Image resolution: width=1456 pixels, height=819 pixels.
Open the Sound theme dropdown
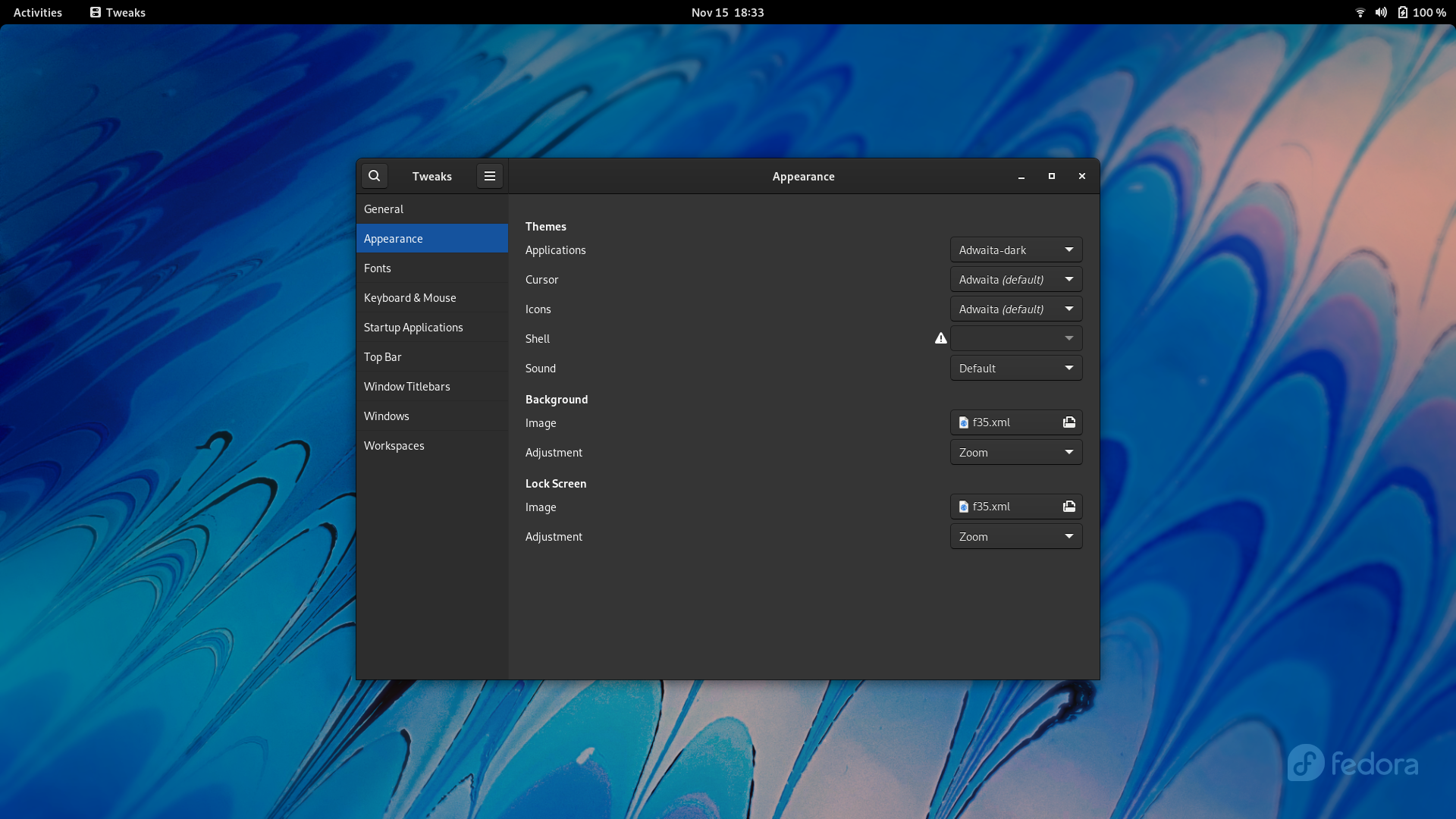pyautogui.click(x=1016, y=368)
